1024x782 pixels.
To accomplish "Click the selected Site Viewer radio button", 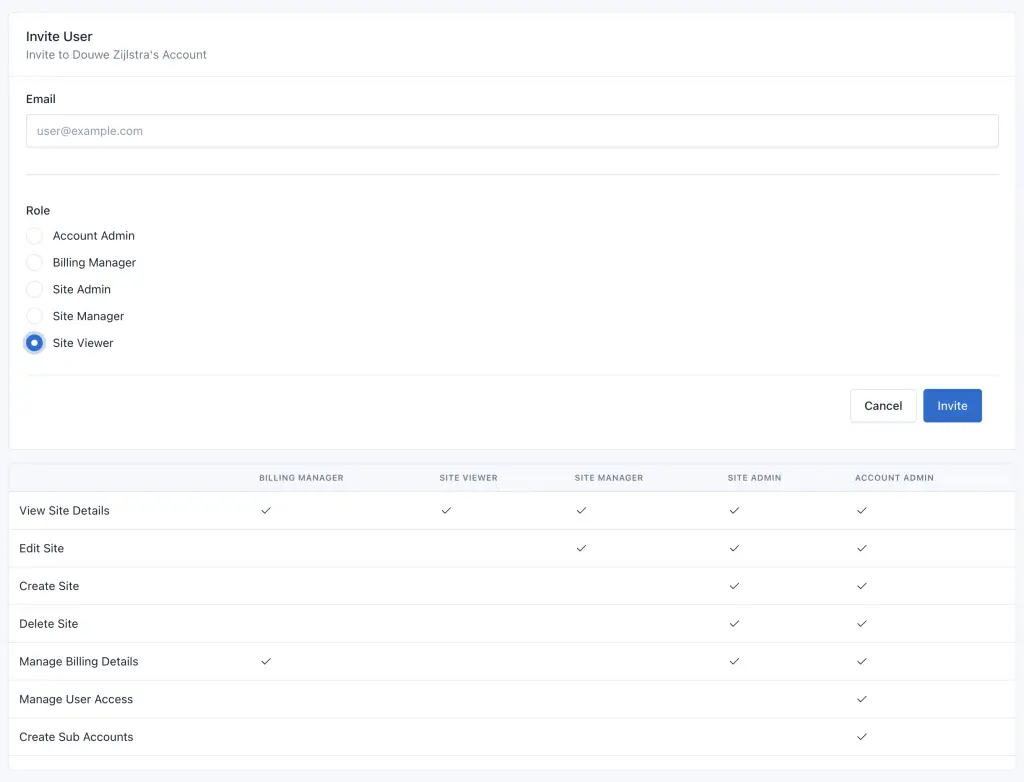I will (x=35, y=343).
